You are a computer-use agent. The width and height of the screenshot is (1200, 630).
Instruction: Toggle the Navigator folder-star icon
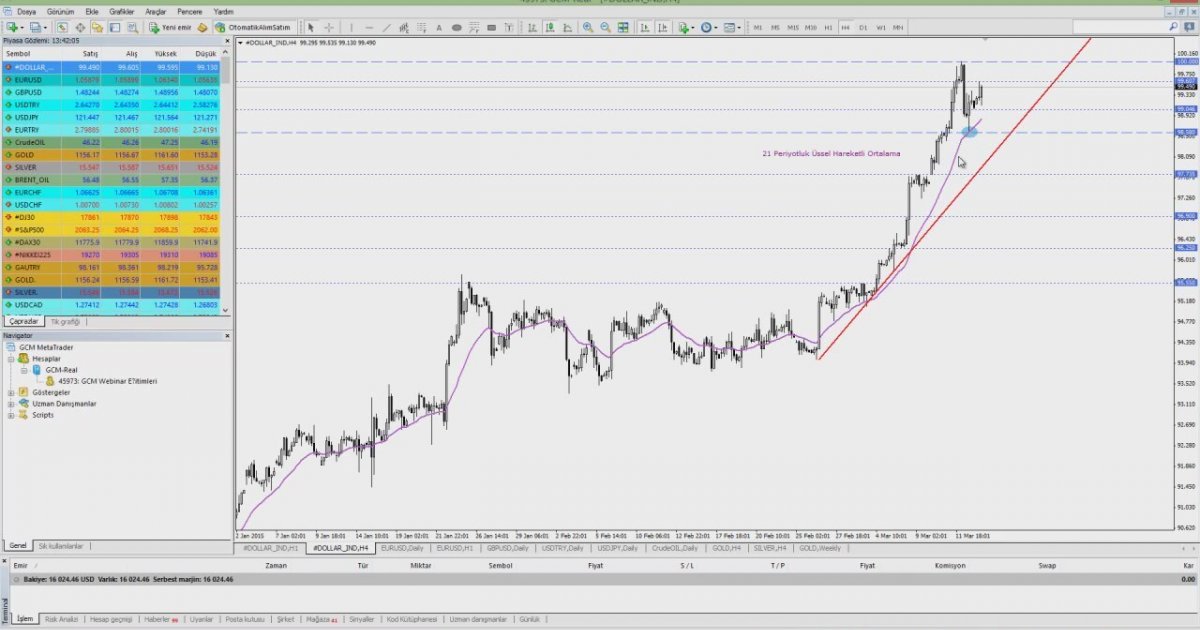pos(97,28)
